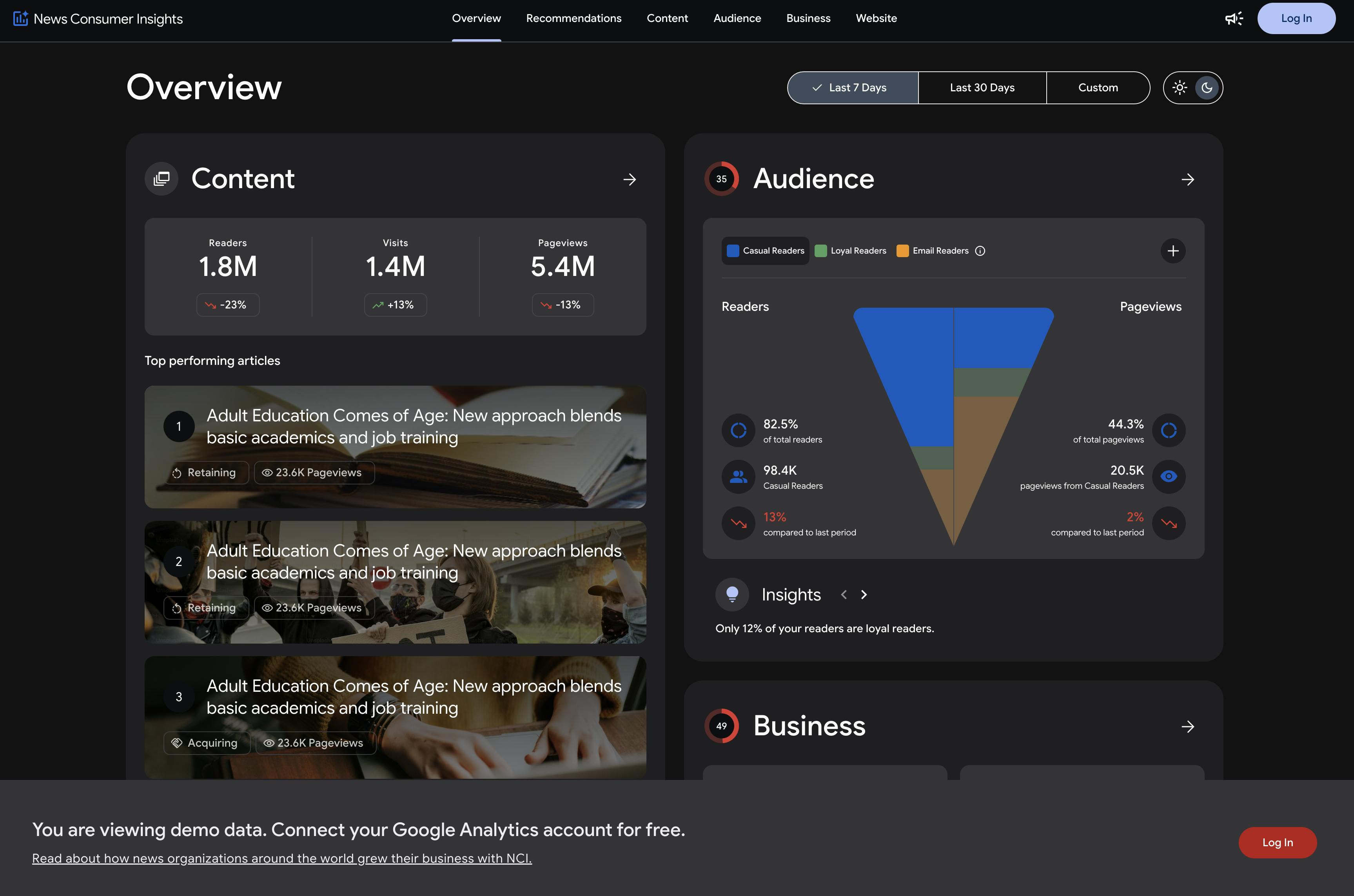
Task: Click the 13% readers decline trend icon
Action: coord(739,523)
